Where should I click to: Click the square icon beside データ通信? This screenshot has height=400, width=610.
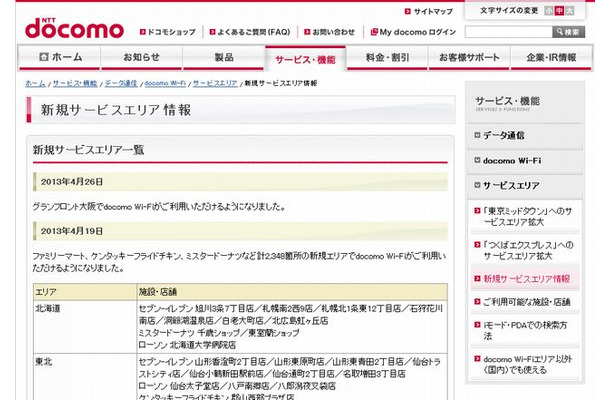(x=477, y=135)
